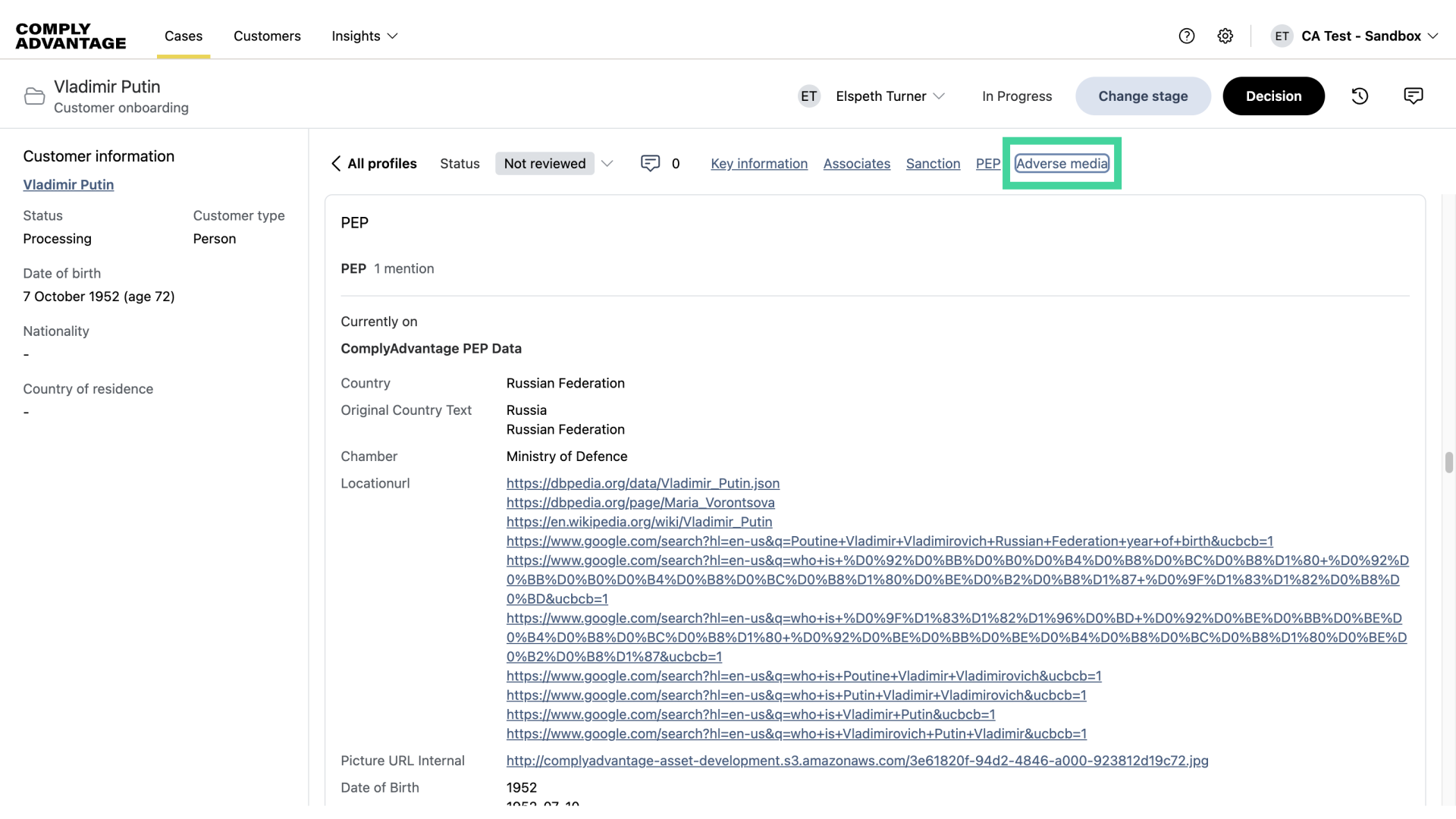This screenshot has height=819, width=1456.
Task: Switch to the Customers tab
Action: [x=267, y=36]
